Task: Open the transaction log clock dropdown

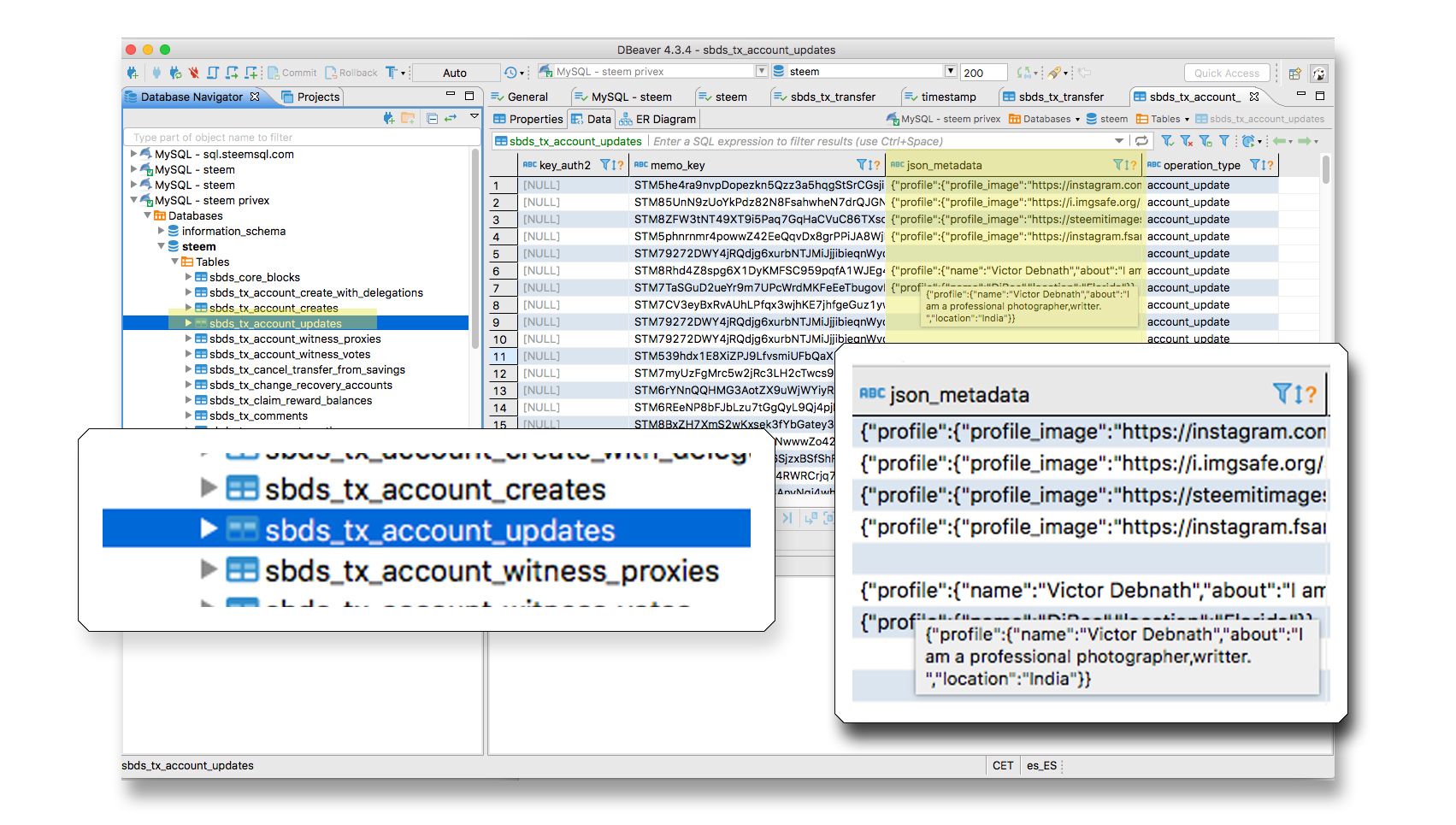Action: pyautogui.click(x=515, y=73)
